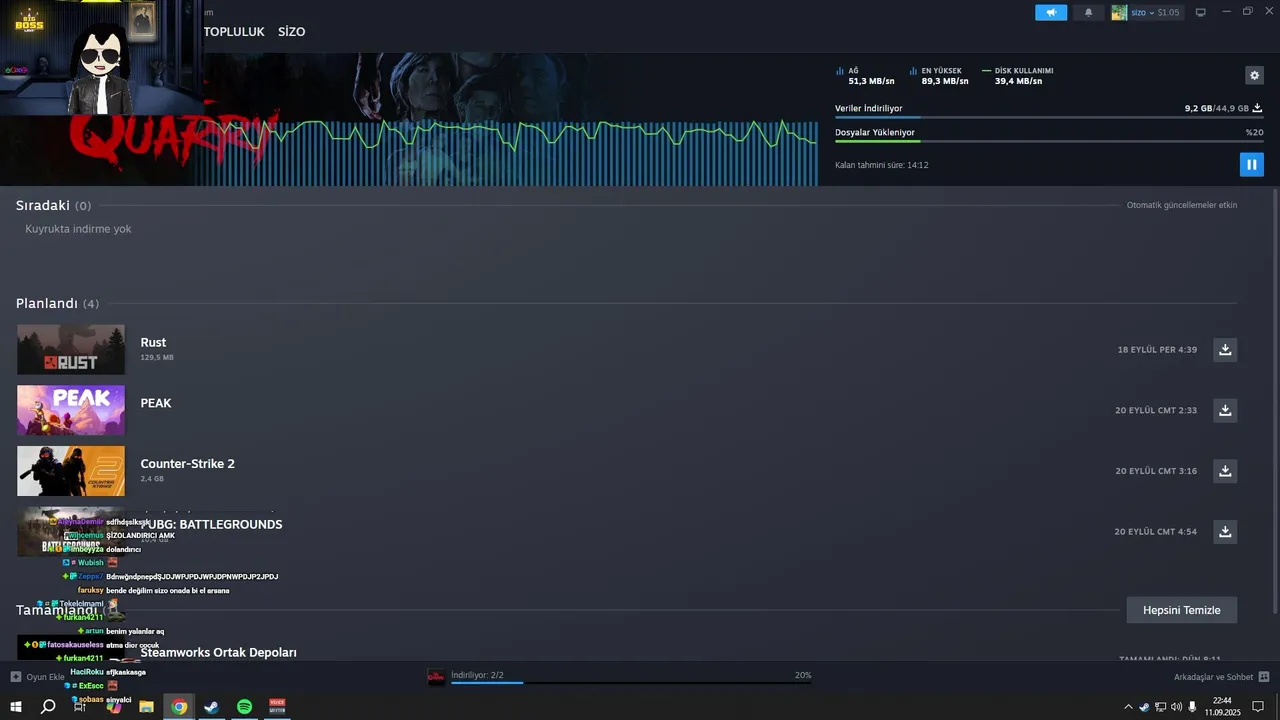Screen dimensions: 1280x720
Task: Click the '20 EYLÜL CMT 3:16' schedule
Action: point(1156,471)
